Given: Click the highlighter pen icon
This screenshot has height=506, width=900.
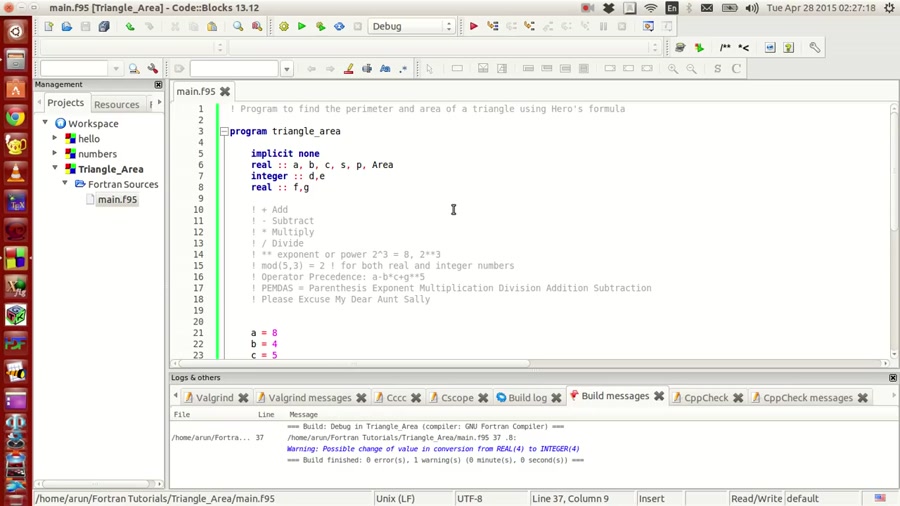Looking at the screenshot, I should [348, 69].
